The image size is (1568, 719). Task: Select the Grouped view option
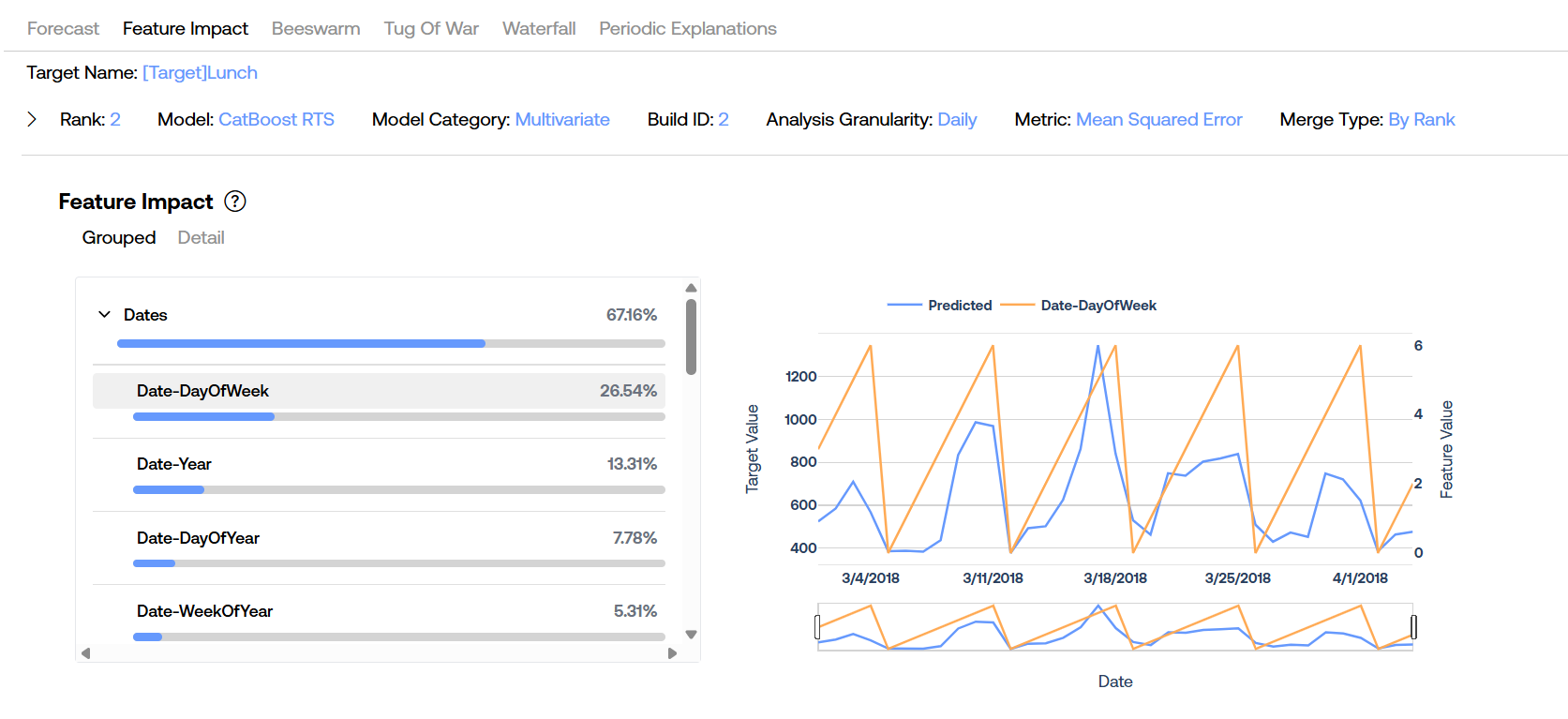point(119,237)
